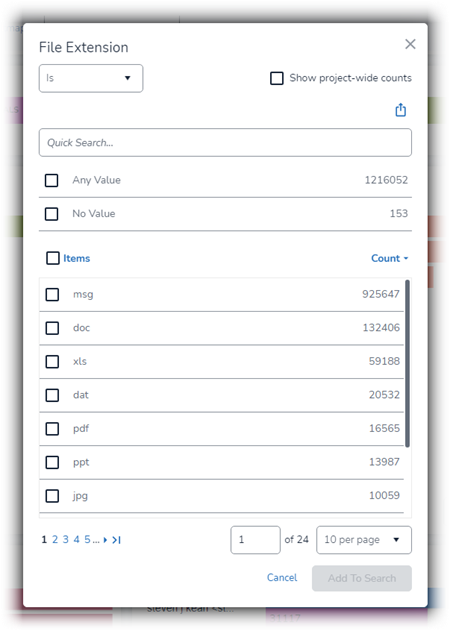The image size is (450, 631).
Task: Click the page number input box
Action: pos(255,540)
